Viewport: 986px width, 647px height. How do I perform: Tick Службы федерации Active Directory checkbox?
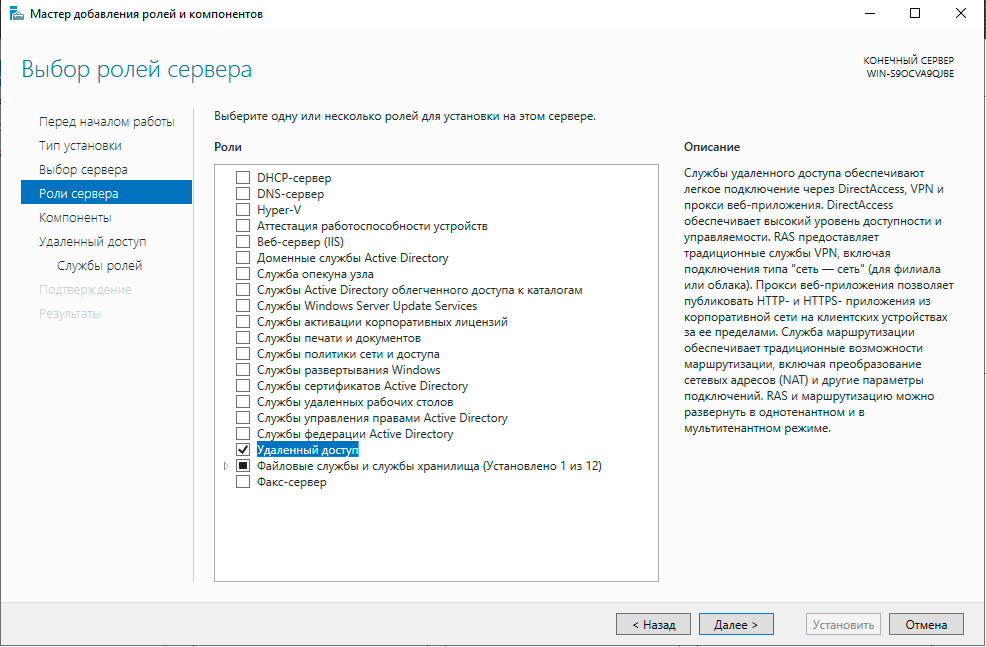coord(243,434)
